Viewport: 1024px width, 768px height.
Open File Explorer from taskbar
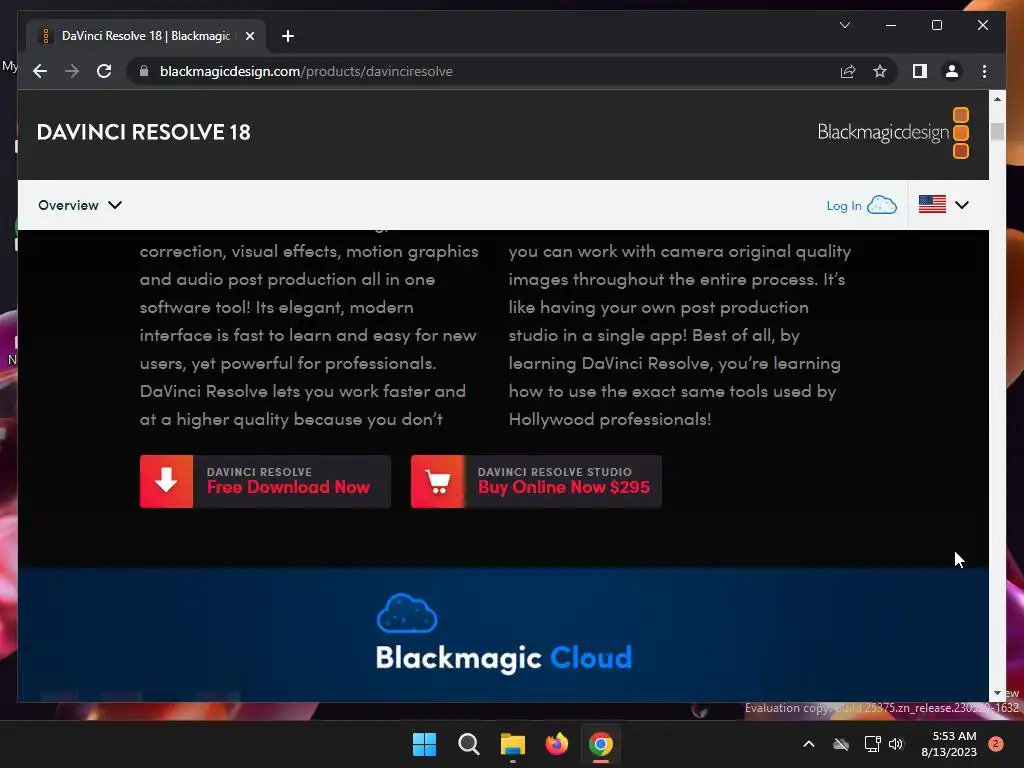[513, 744]
